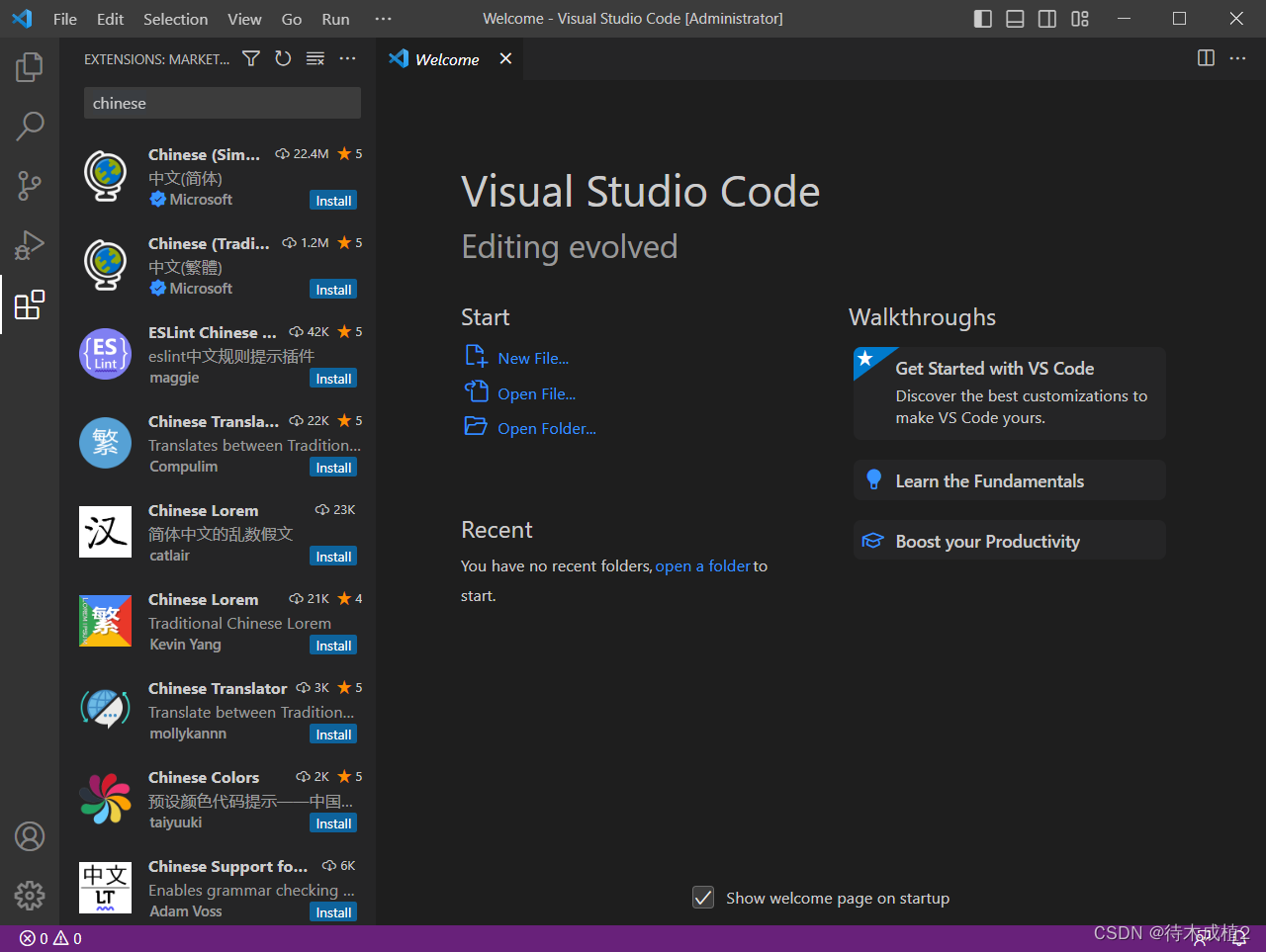The height and width of the screenshot is (952, 1266).
Task: Select the Chinese Support extension title
Action: tap(227, 866)
